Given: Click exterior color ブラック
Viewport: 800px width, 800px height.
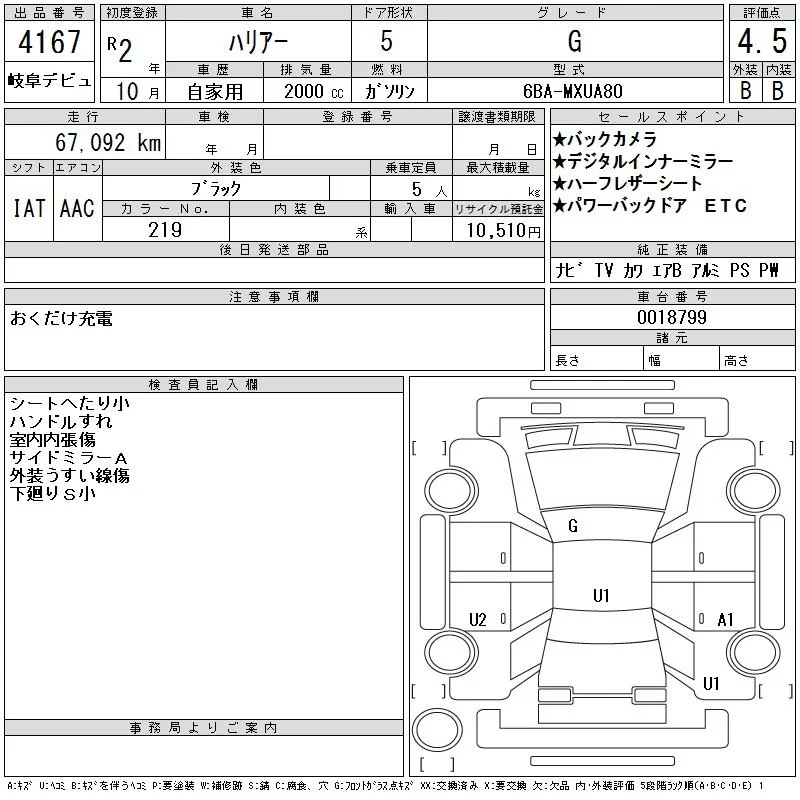Looking at the screenshot, I should pos(216,189).
